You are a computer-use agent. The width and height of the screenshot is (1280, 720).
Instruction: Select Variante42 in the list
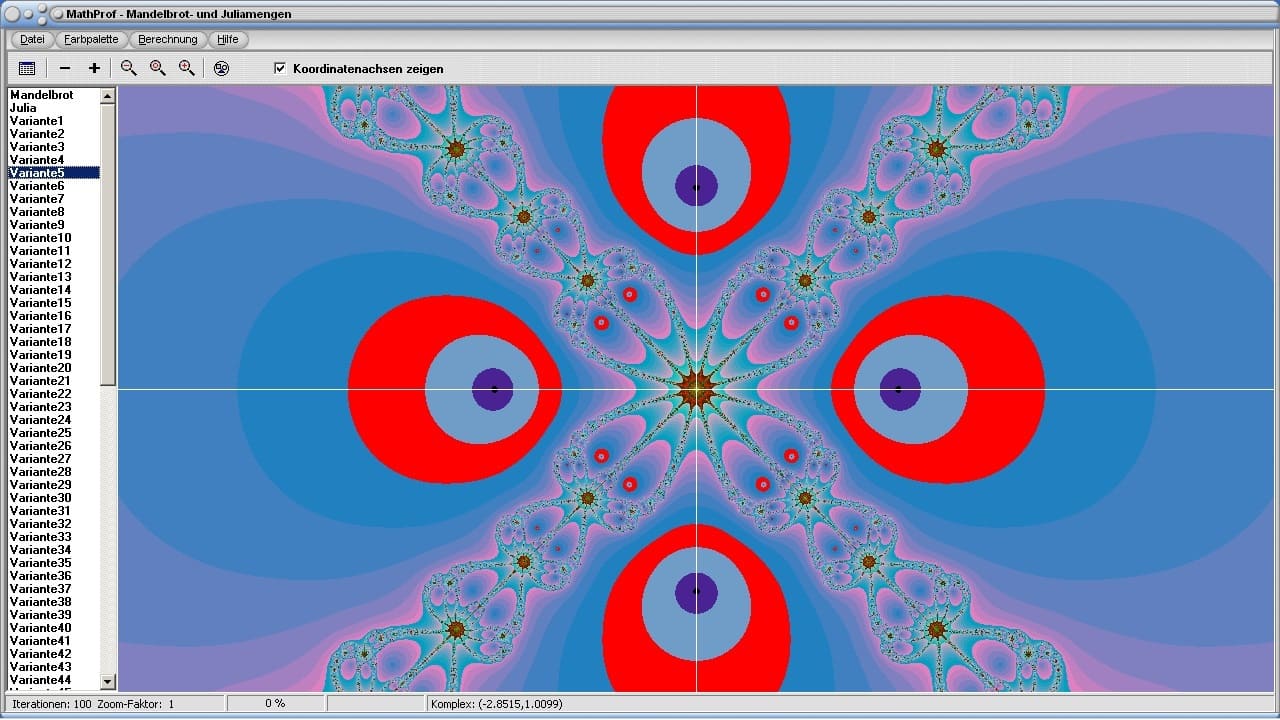tap(40, 654)
